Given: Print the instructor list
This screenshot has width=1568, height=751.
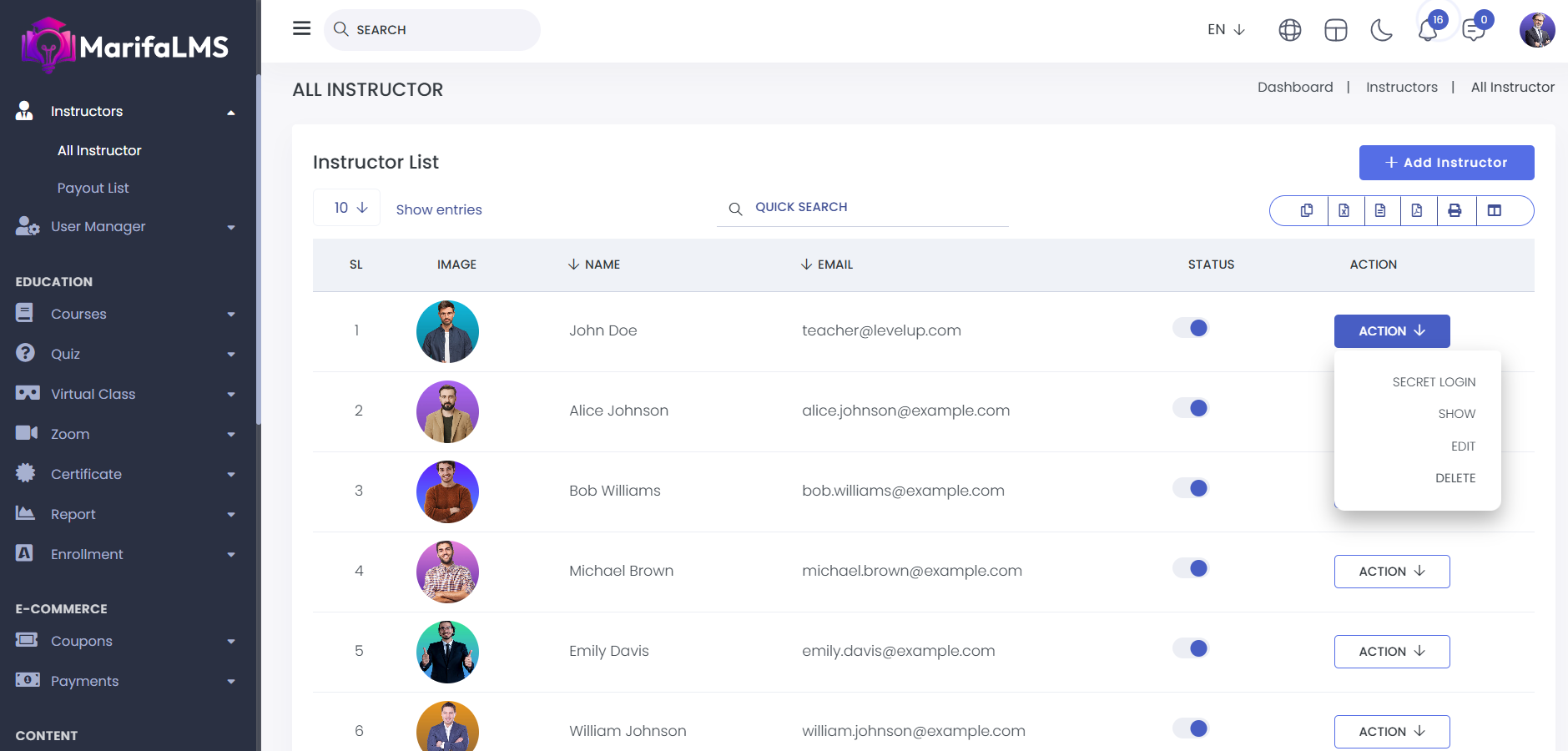Looking at the screenshot, I should click(1455, 211).
